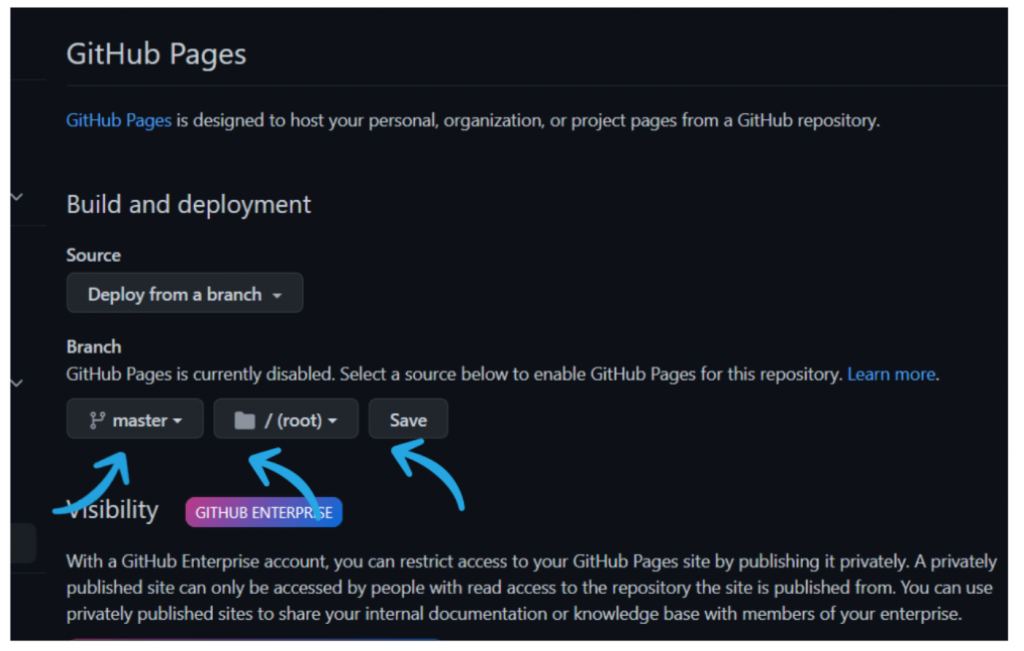Click the 'Build and deployment' heading
This screenshot has width=1024, height=651.
click(189, 204)
